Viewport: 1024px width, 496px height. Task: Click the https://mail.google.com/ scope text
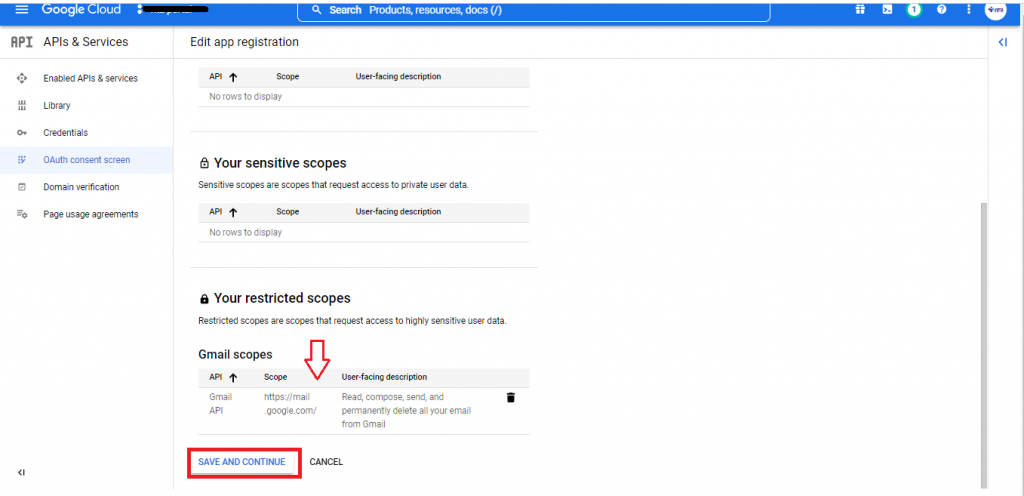[x=290, y=403]
